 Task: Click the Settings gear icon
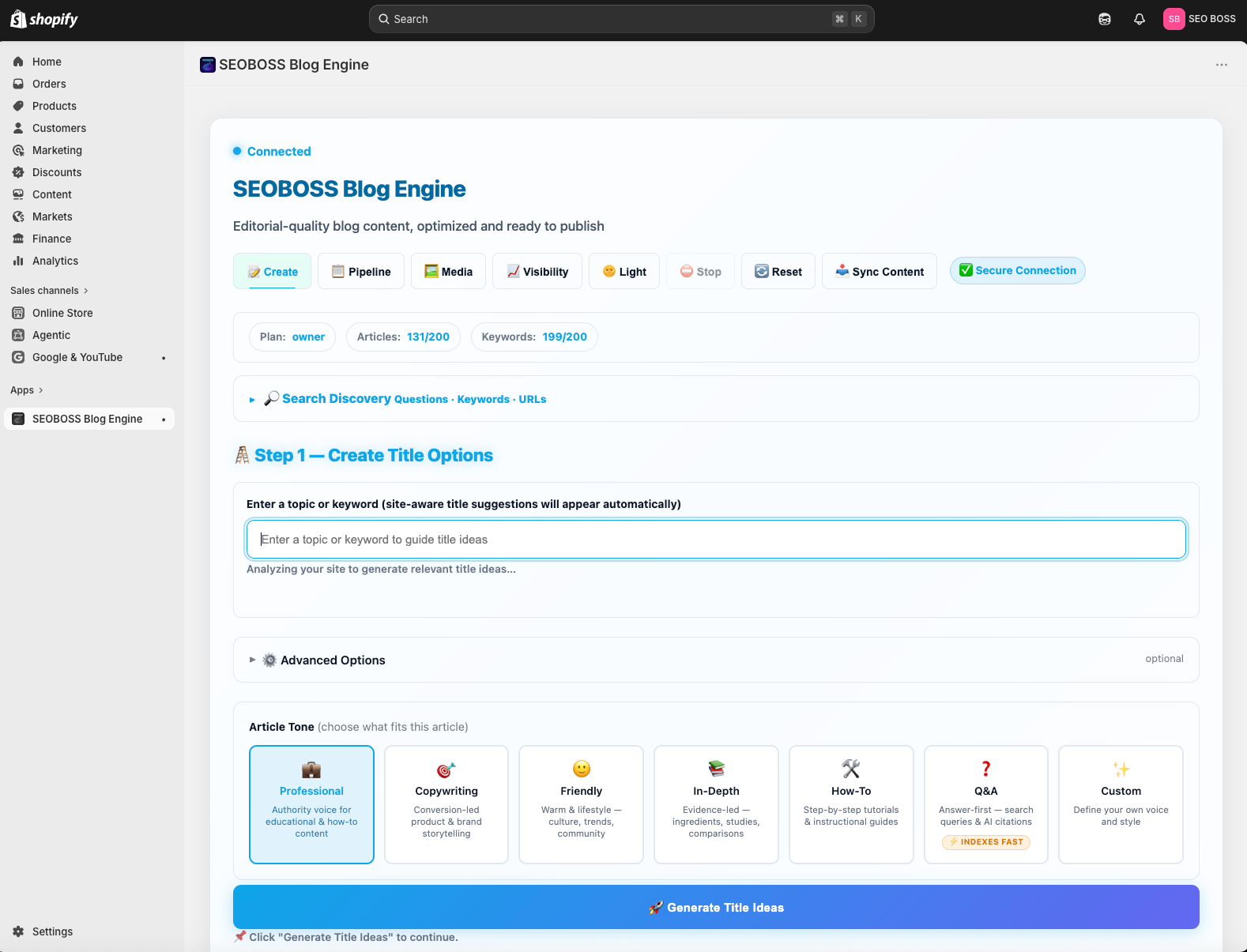pos(18,931)
